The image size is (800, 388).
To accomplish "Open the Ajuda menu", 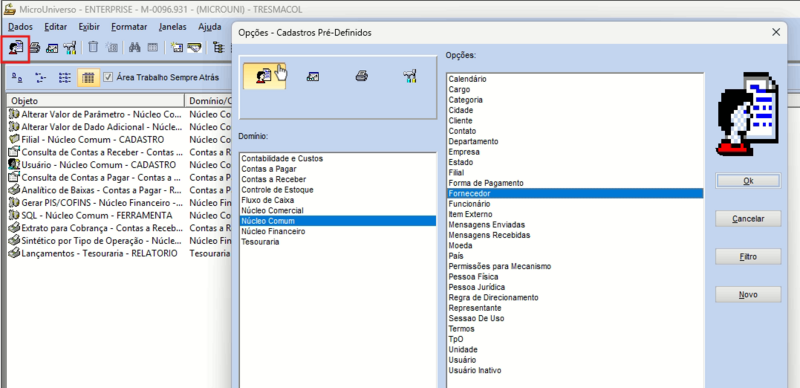I will [210, 27].
